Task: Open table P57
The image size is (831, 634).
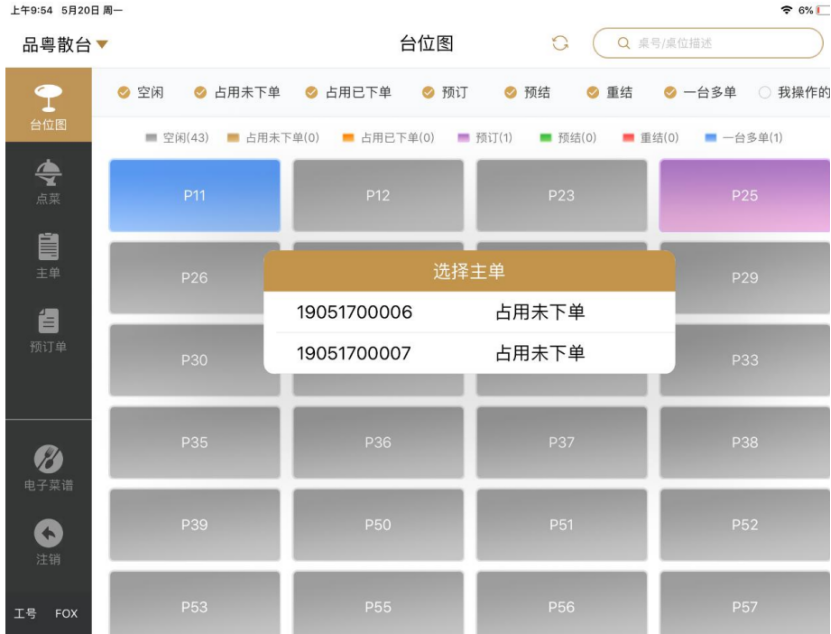Action: 745,603
